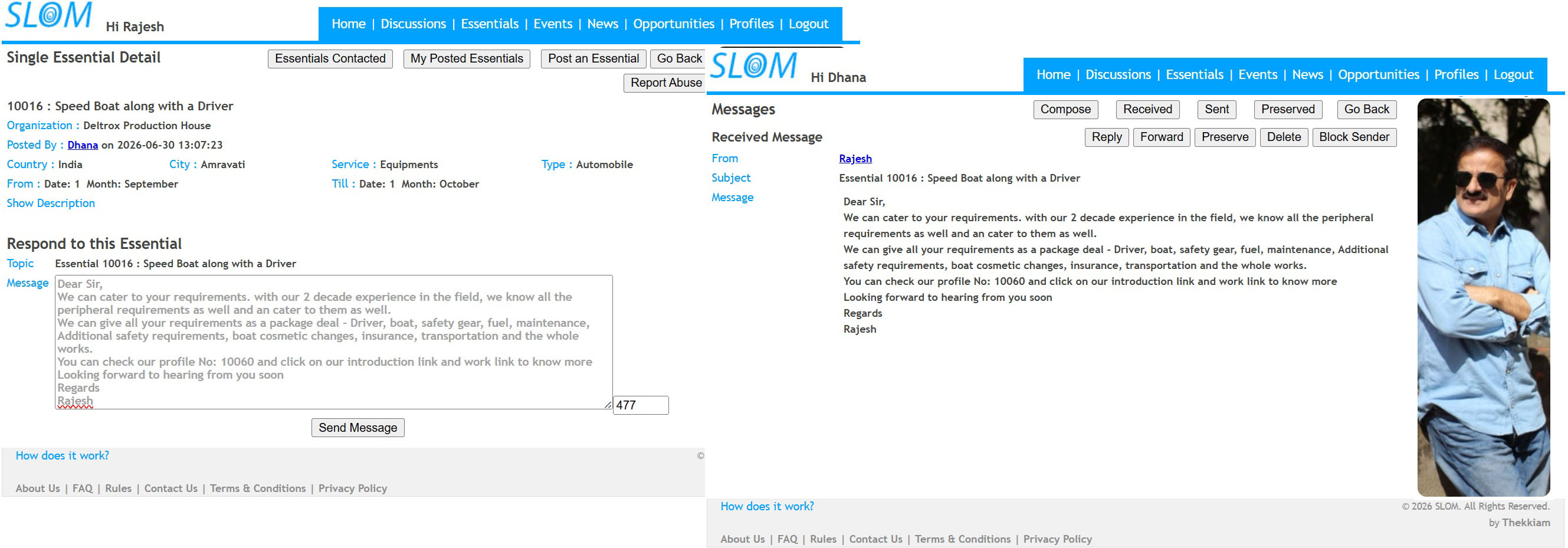Viewport: 1568px width, 548px height.
Task: Open FAQ in Dhana's footer
Action: coord(787,539)
